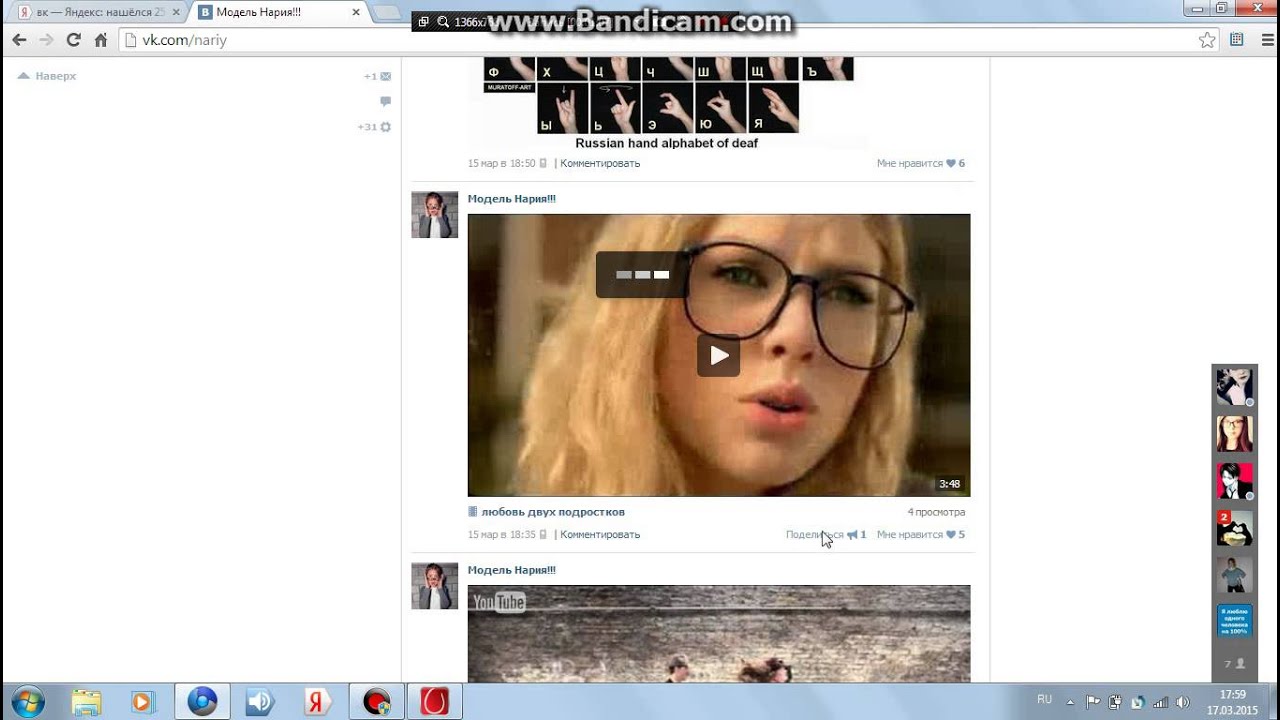Screen dimensions: 1280x720
Task: Open the network signal tray icon
Action: (x=1160, y=702)
